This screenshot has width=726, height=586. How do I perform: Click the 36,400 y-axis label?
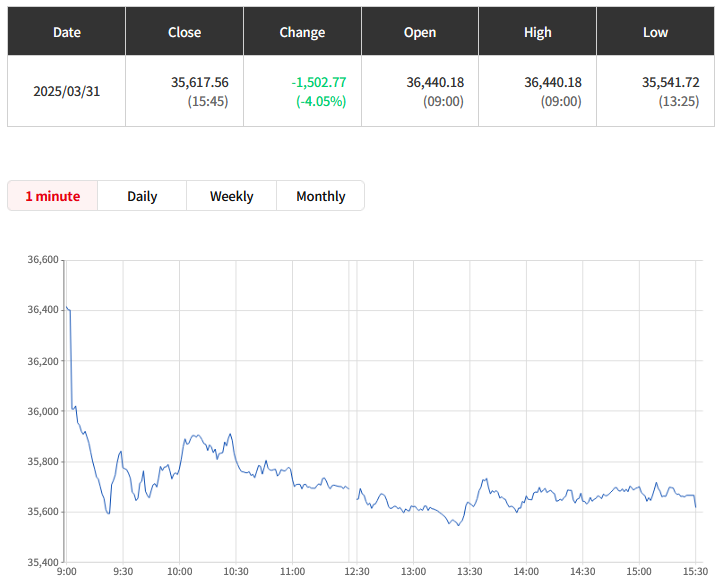pos(43,310)
